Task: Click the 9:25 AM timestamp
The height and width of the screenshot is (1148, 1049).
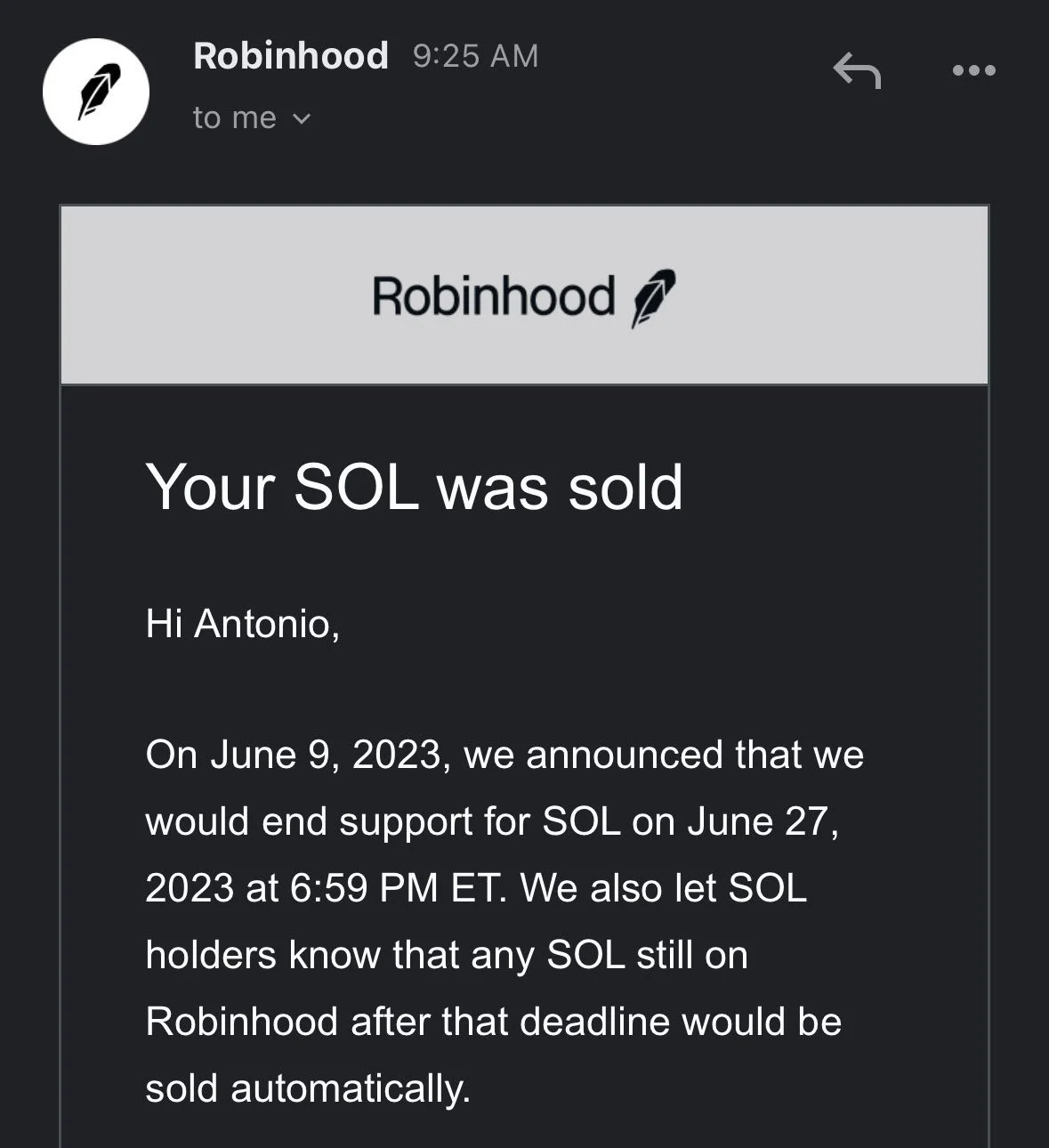Action: pyautogui.click(x=475, y=56)
